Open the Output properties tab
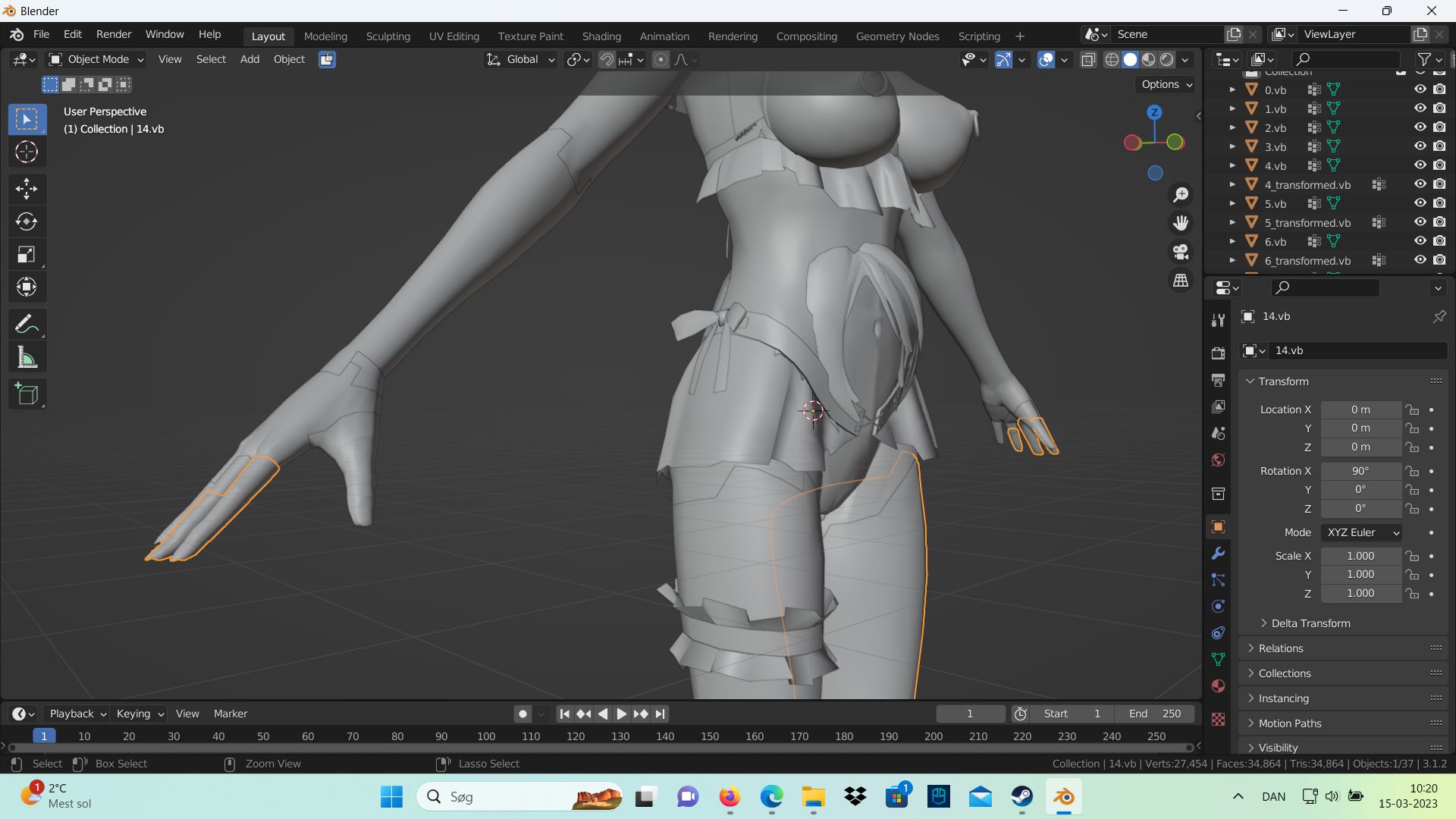This screenshot has width=1456, height=819. click(x=1219, y=380)
